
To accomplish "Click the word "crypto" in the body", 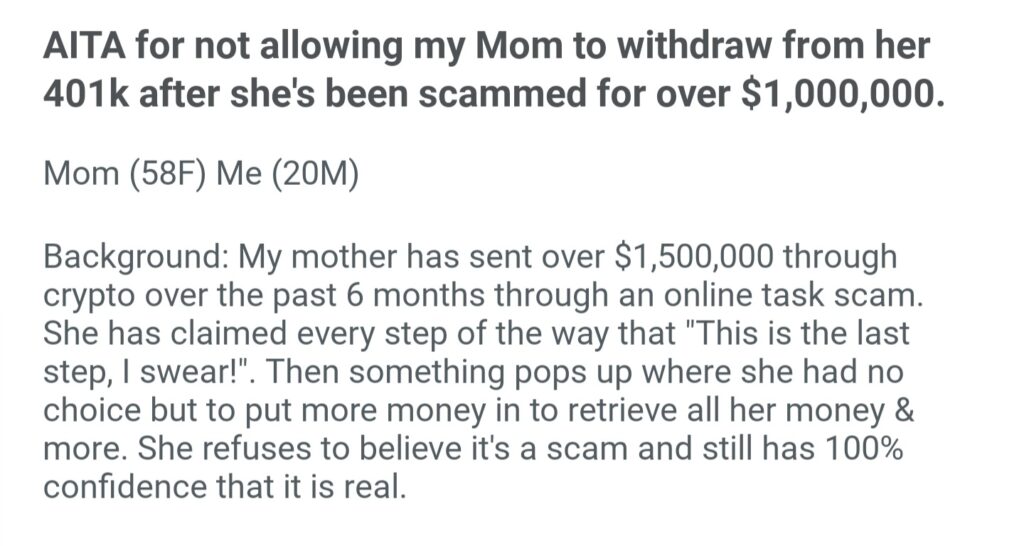I will [x=91, y=295].
